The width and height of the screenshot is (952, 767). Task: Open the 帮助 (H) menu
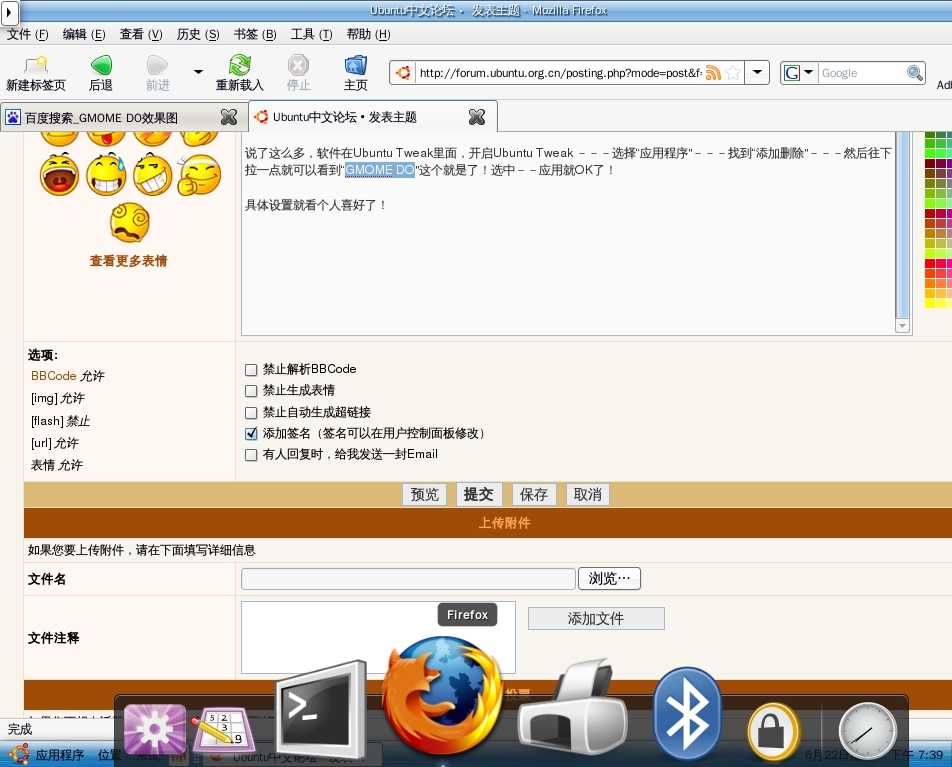(x=368, y=34)
